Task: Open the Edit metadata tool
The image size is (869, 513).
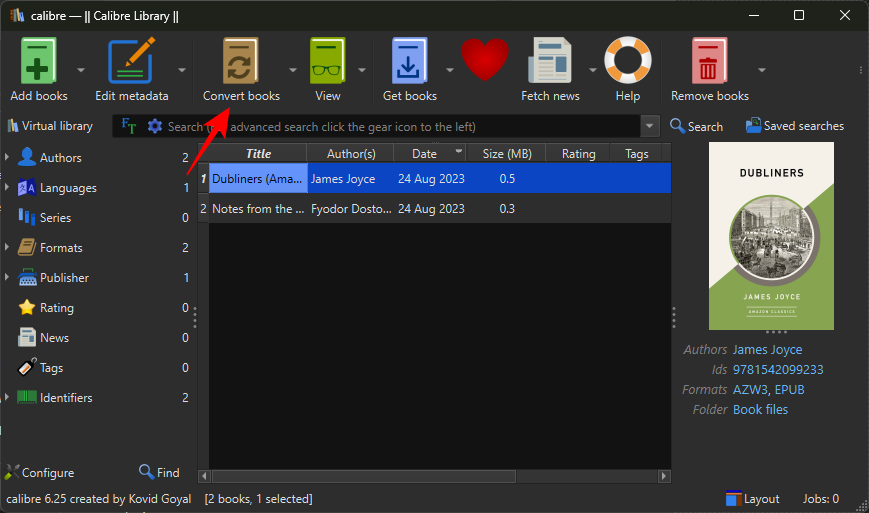Action: pyautogui.click(x=131, y=62)
